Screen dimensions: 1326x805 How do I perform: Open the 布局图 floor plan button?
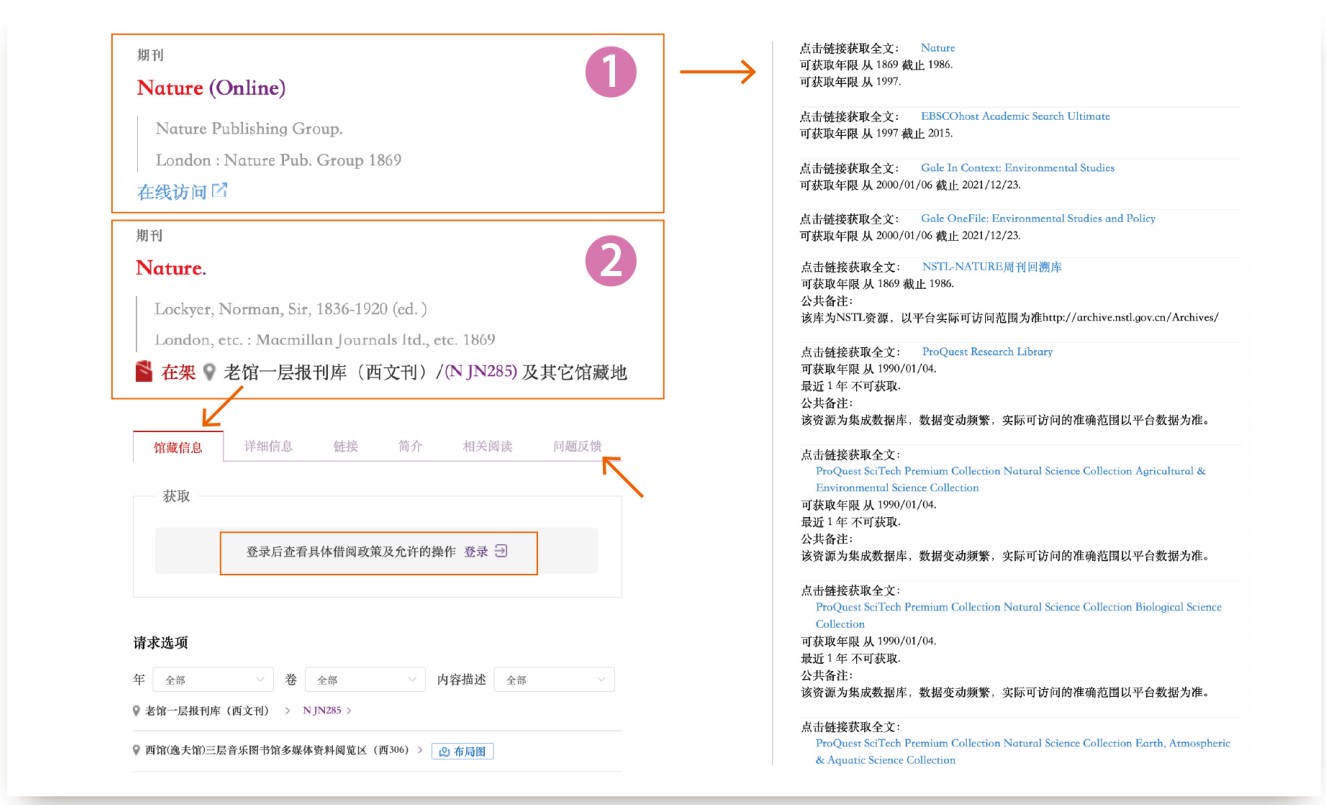(x=463, y=752)
